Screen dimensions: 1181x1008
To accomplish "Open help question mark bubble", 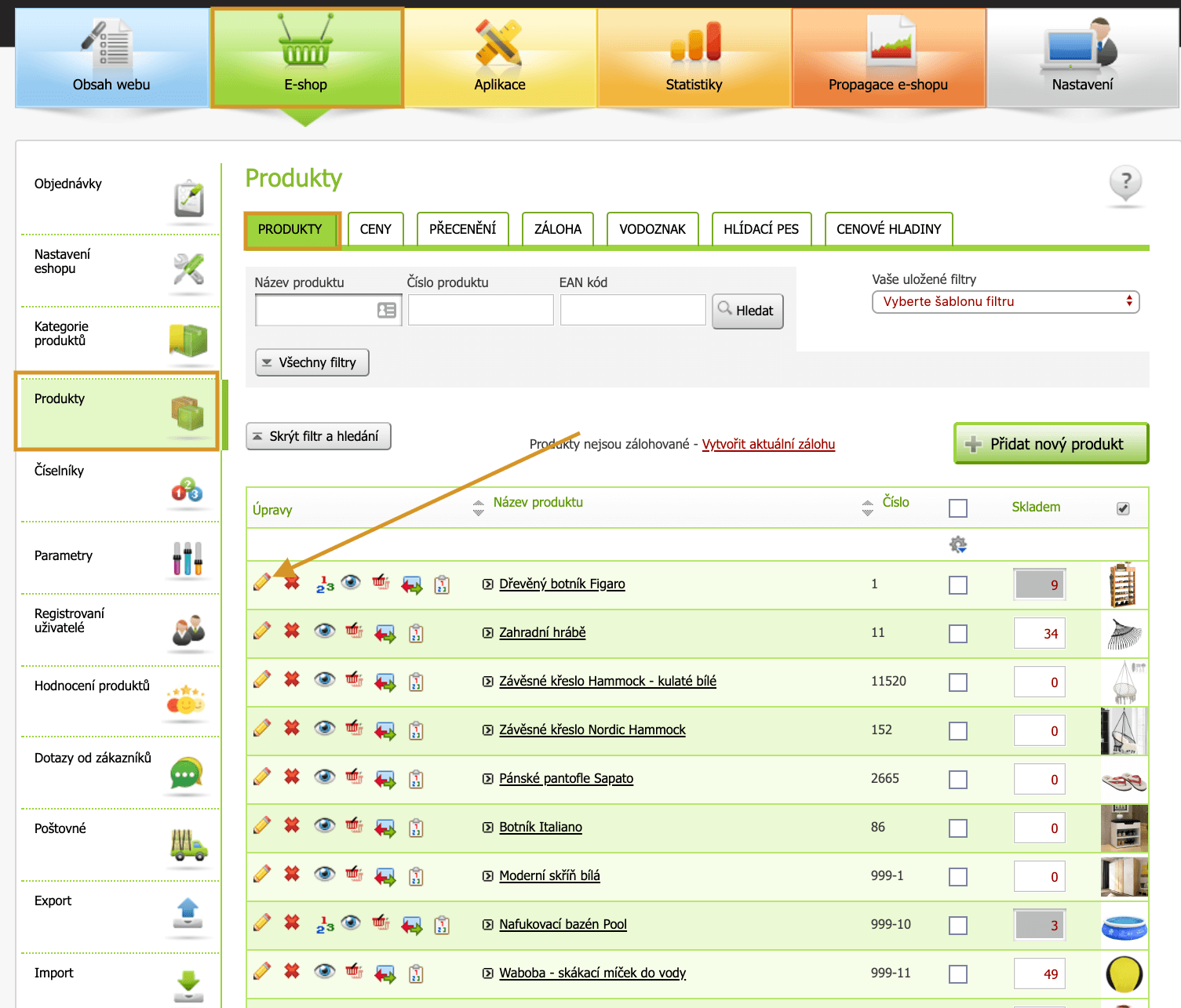I will 1125,183.
